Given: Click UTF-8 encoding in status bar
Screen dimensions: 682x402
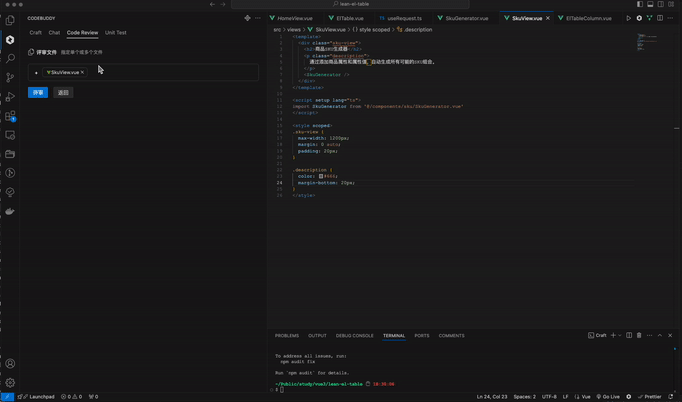Looking at the screenshot, I should [549, 397].
